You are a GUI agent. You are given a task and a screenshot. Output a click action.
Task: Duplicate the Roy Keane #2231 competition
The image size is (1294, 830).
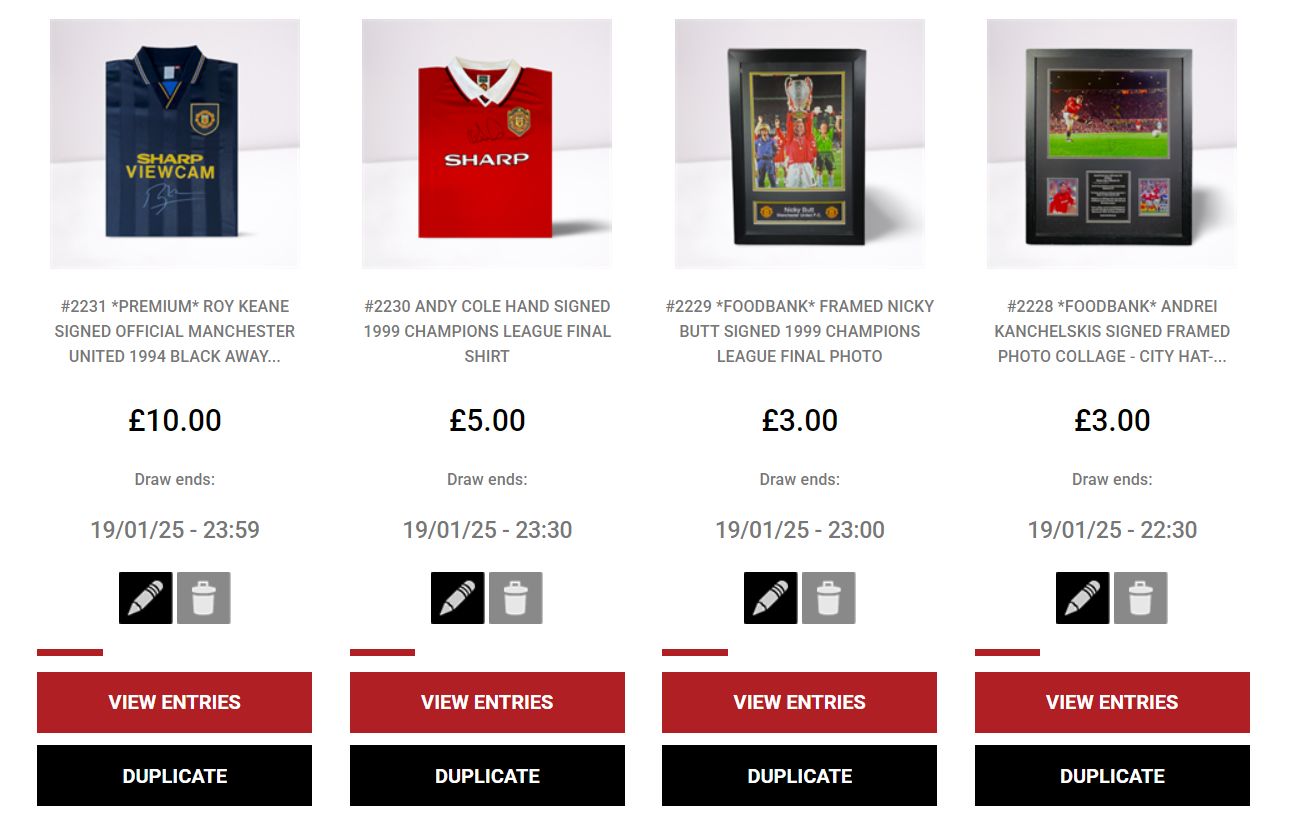coord(174,776)
